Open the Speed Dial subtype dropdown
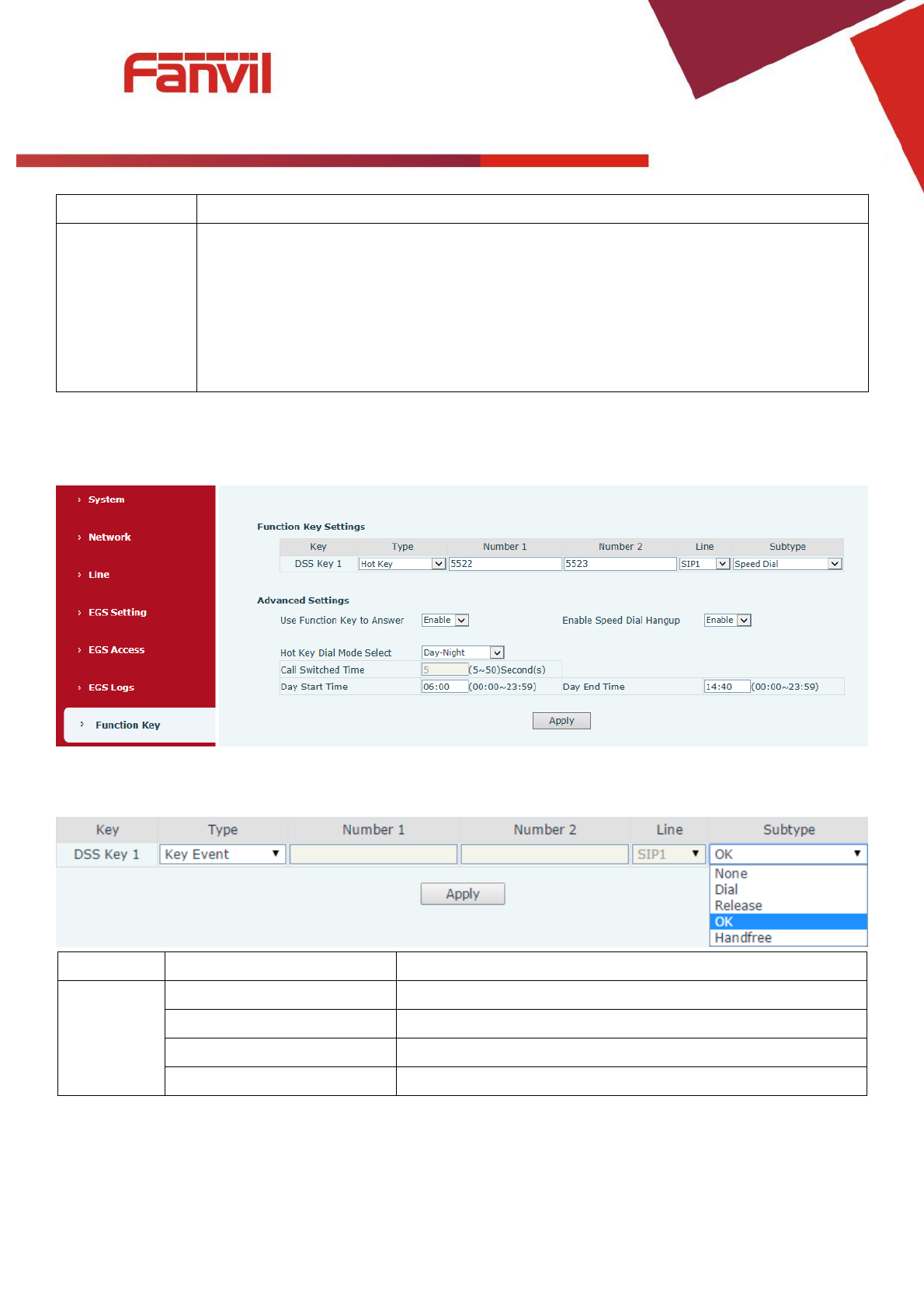Viewport: 924px width, 1308px height. click(787, 564)
